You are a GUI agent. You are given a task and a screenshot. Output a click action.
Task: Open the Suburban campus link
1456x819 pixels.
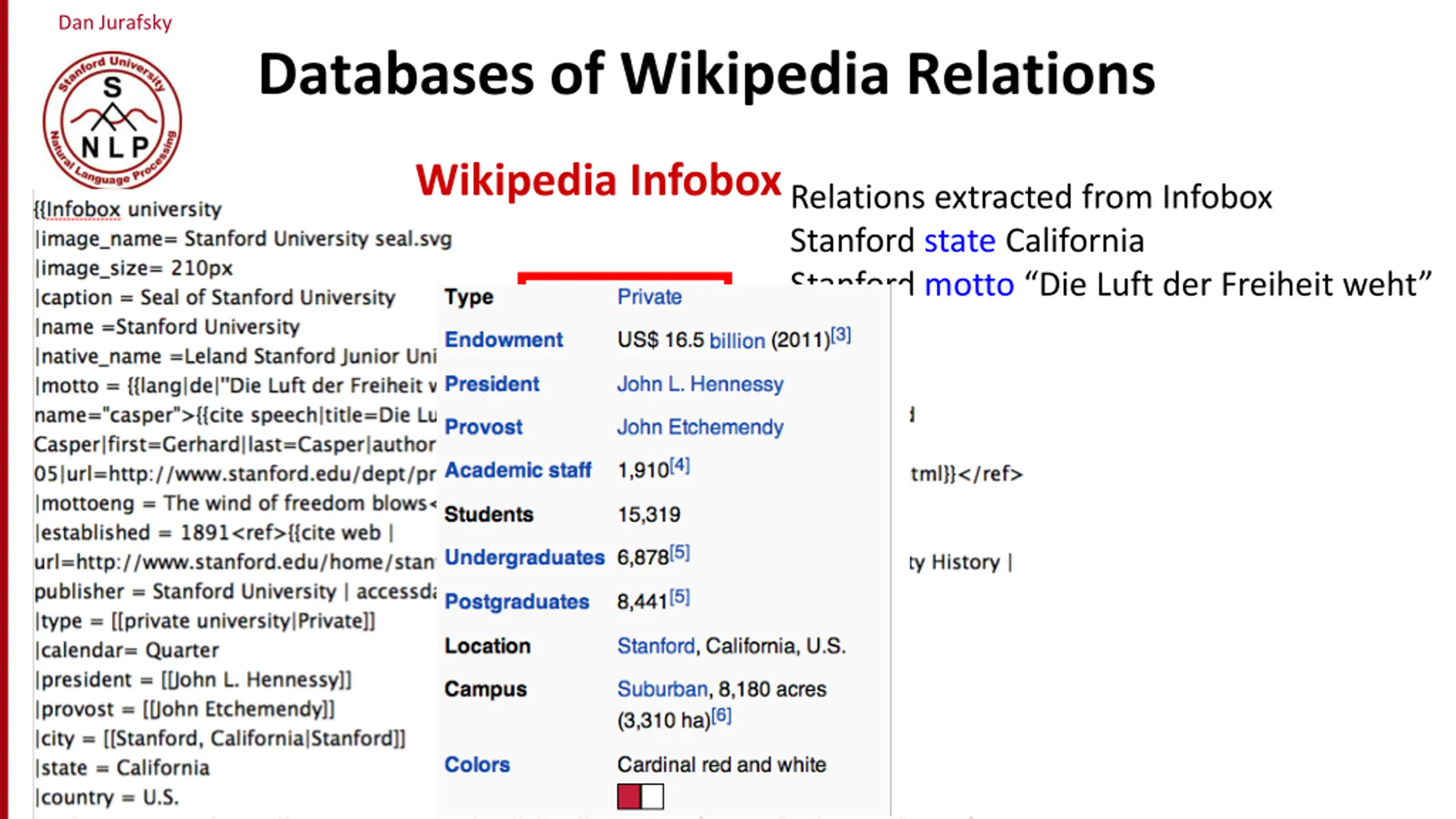pos(663,689)
